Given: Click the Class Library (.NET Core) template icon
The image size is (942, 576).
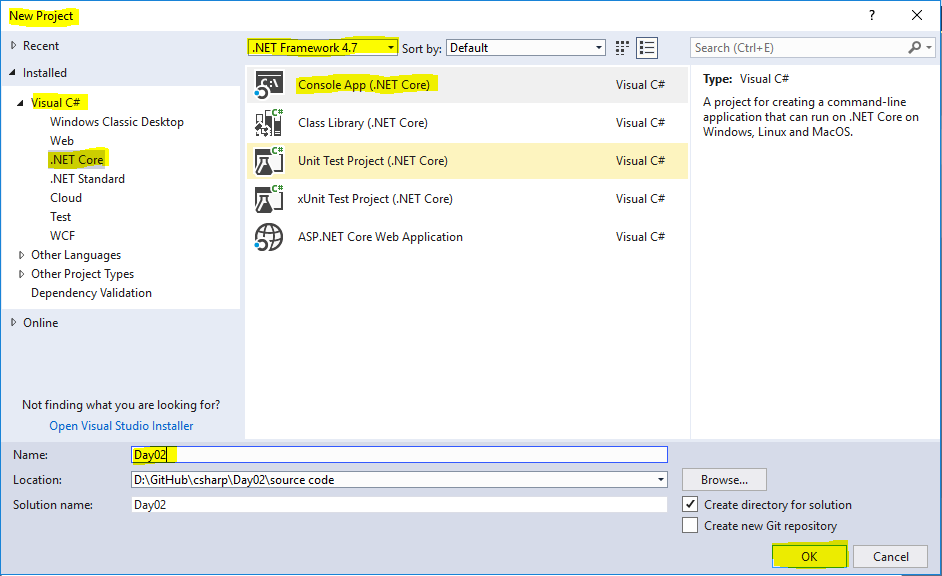Looking at the screenshot, I should pyautogui.click(x=269, y=123).
